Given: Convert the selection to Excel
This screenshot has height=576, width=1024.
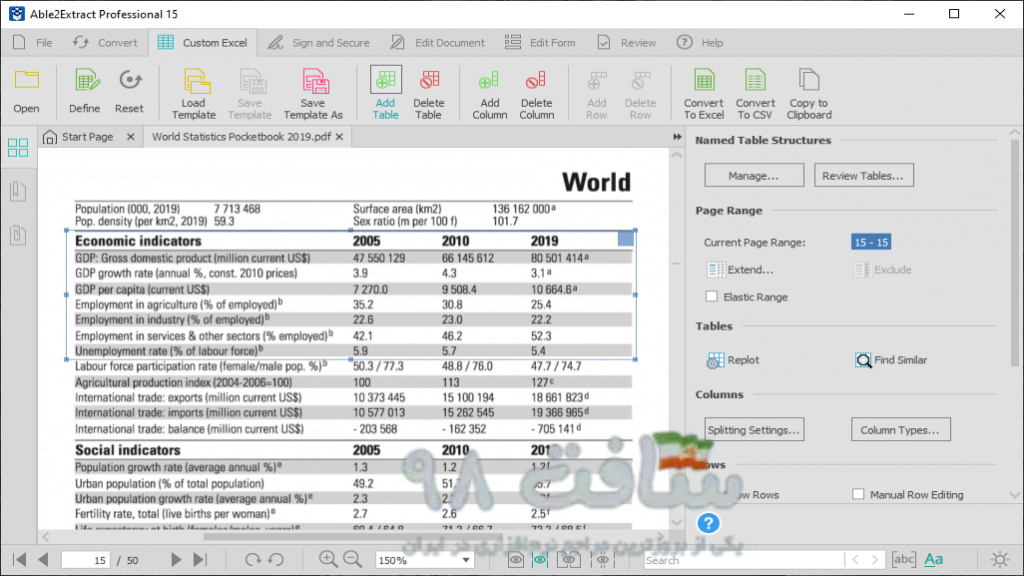Looking at the screenshot, I should pyautogui.click(x=703, y=94).
